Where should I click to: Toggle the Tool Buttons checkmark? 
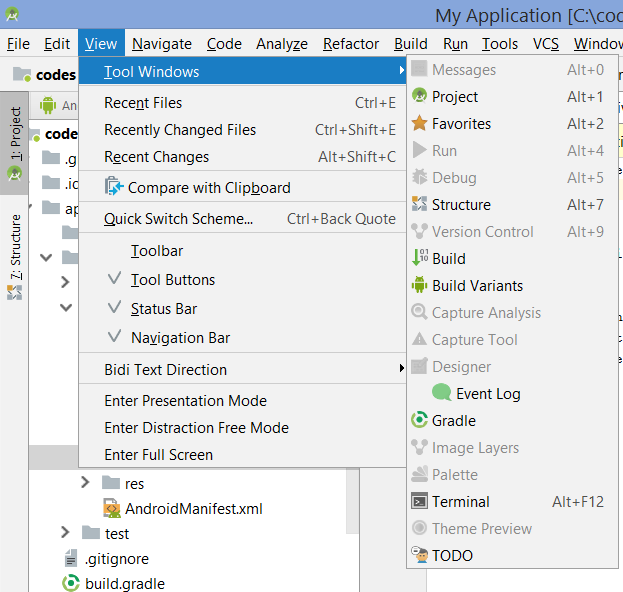[x=114, y=280]
